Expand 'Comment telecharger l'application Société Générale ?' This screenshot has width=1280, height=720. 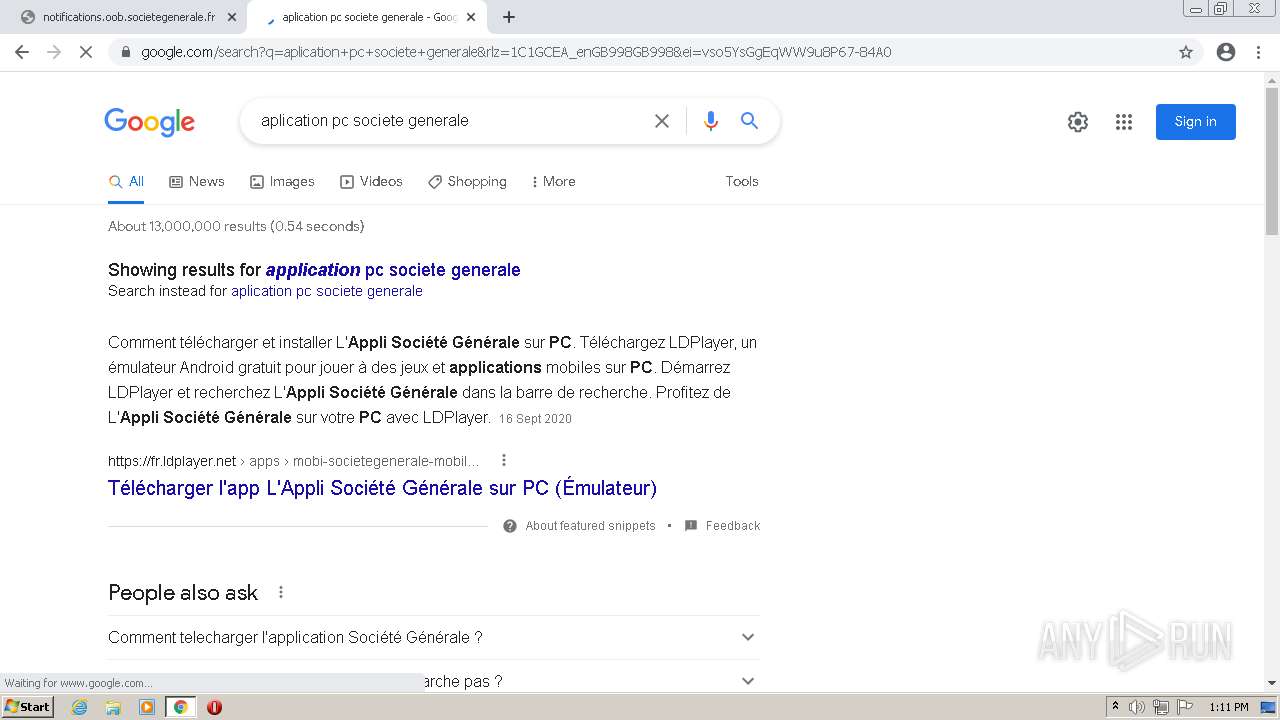point(433,637)
